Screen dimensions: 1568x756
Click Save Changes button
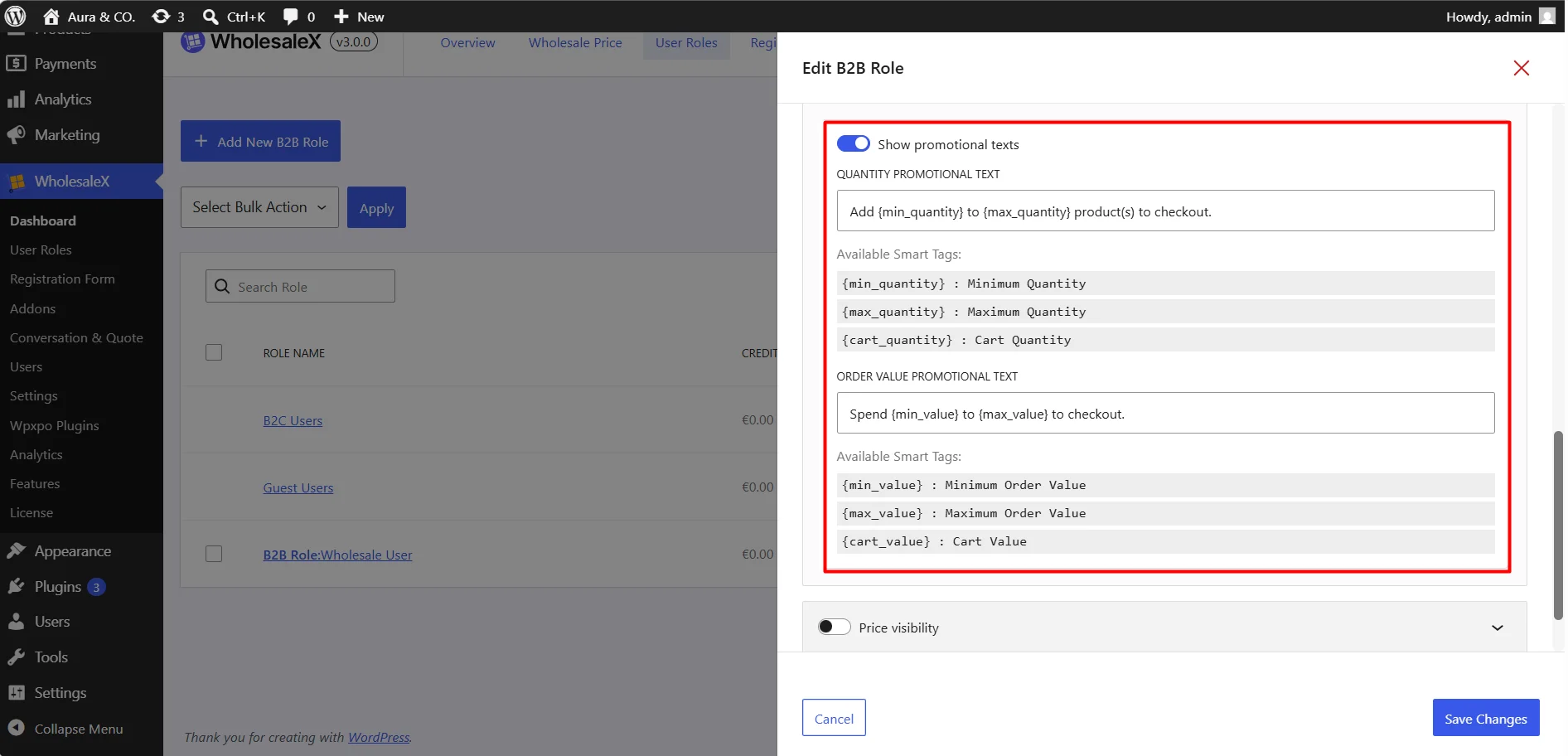click(1485, 718)
